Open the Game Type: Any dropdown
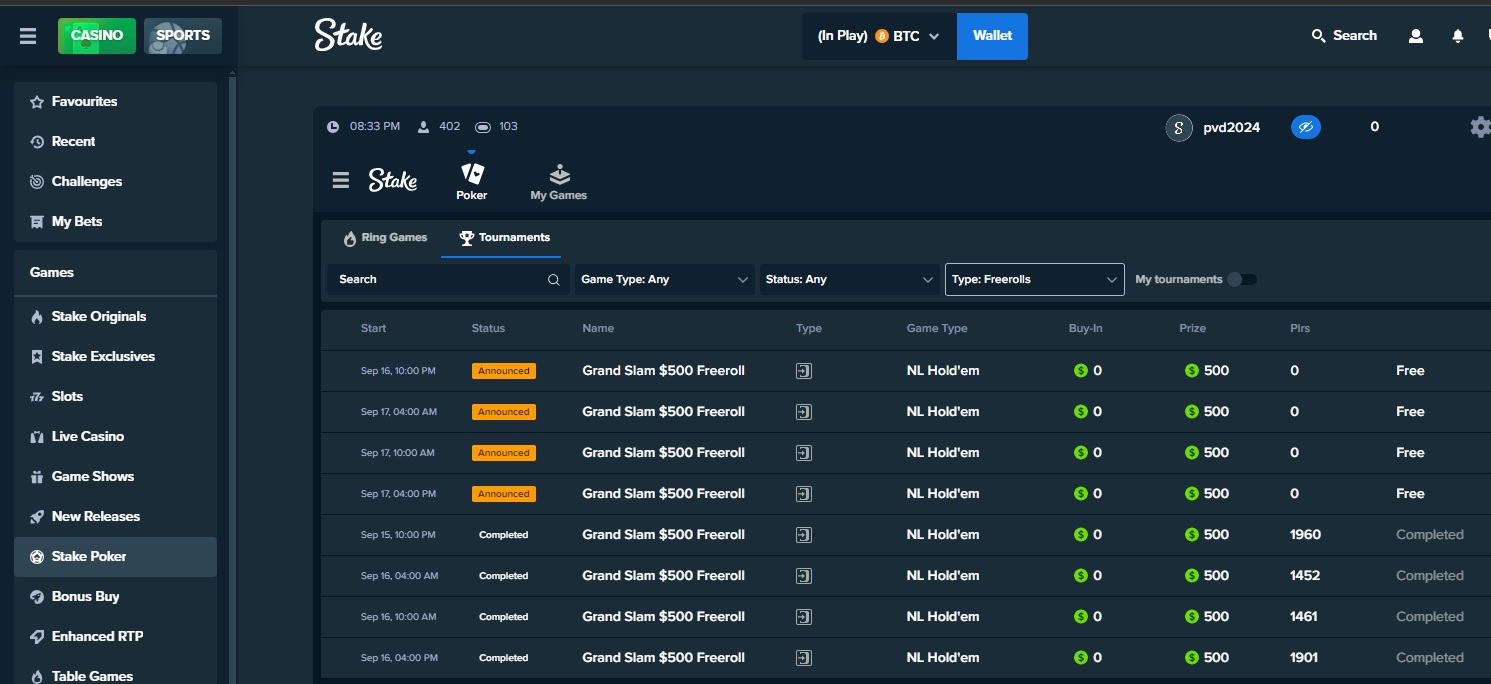This screenshot has width=1491, height=684. coord(665,280)
